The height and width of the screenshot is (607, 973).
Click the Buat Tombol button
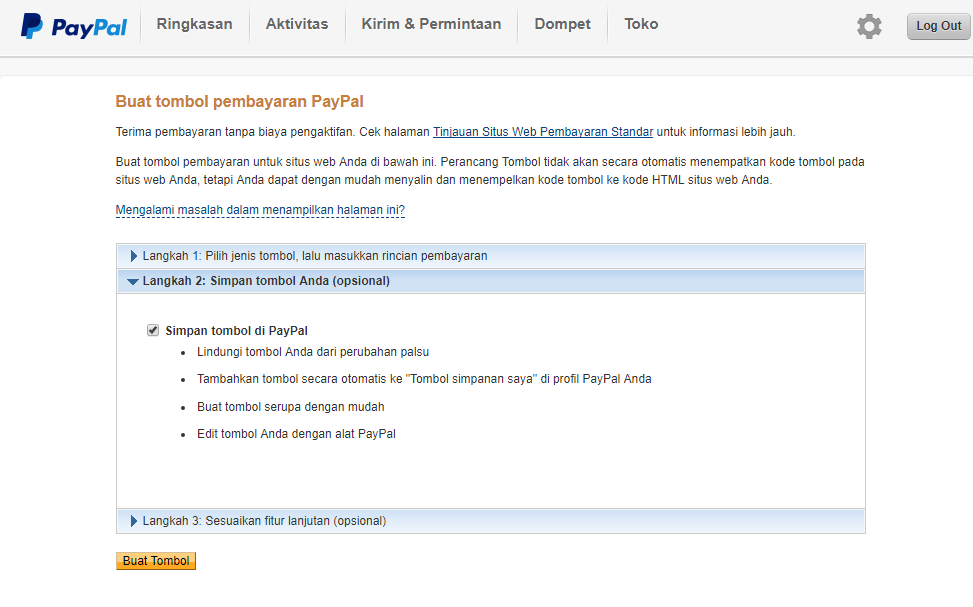[x=156, y=561]
